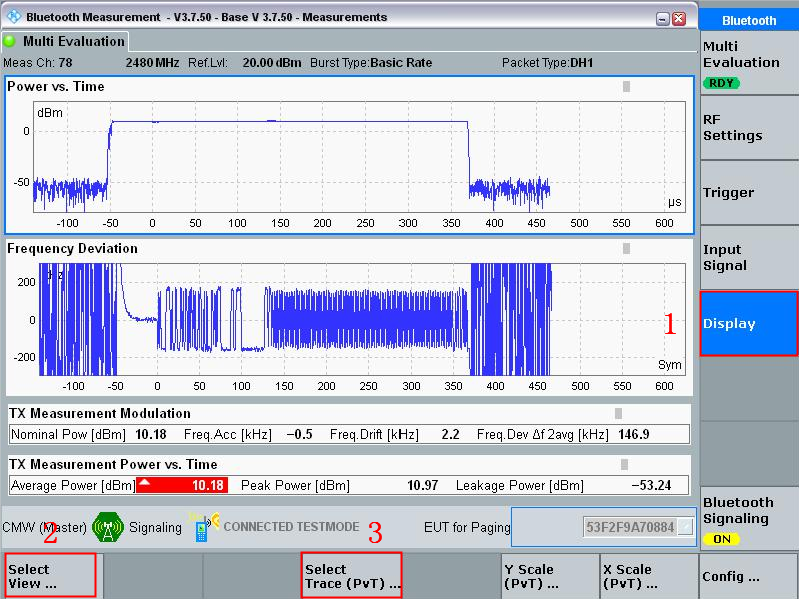Click the Bluetooth app icon in title bar

click(14, 16)
